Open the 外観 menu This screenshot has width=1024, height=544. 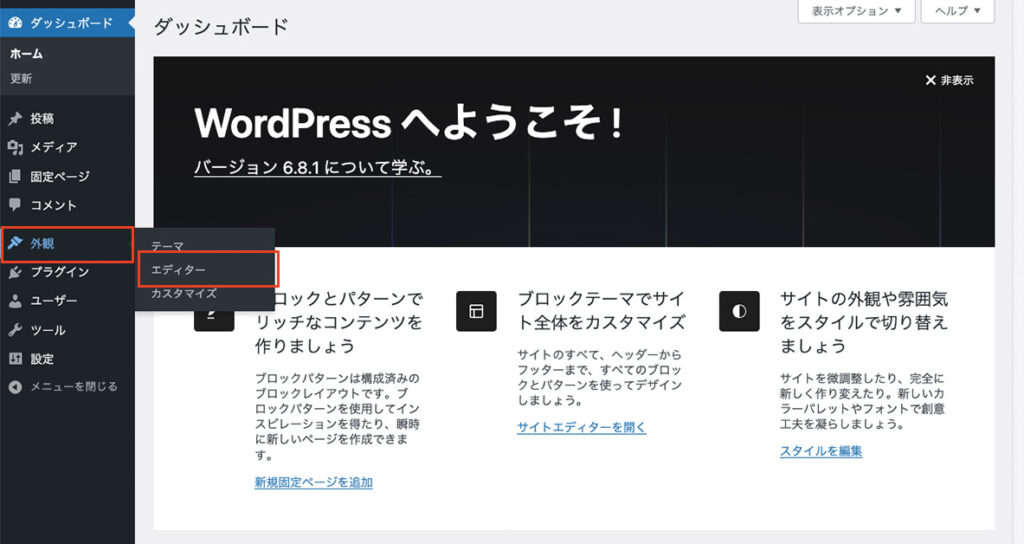[x=67, y=244]
